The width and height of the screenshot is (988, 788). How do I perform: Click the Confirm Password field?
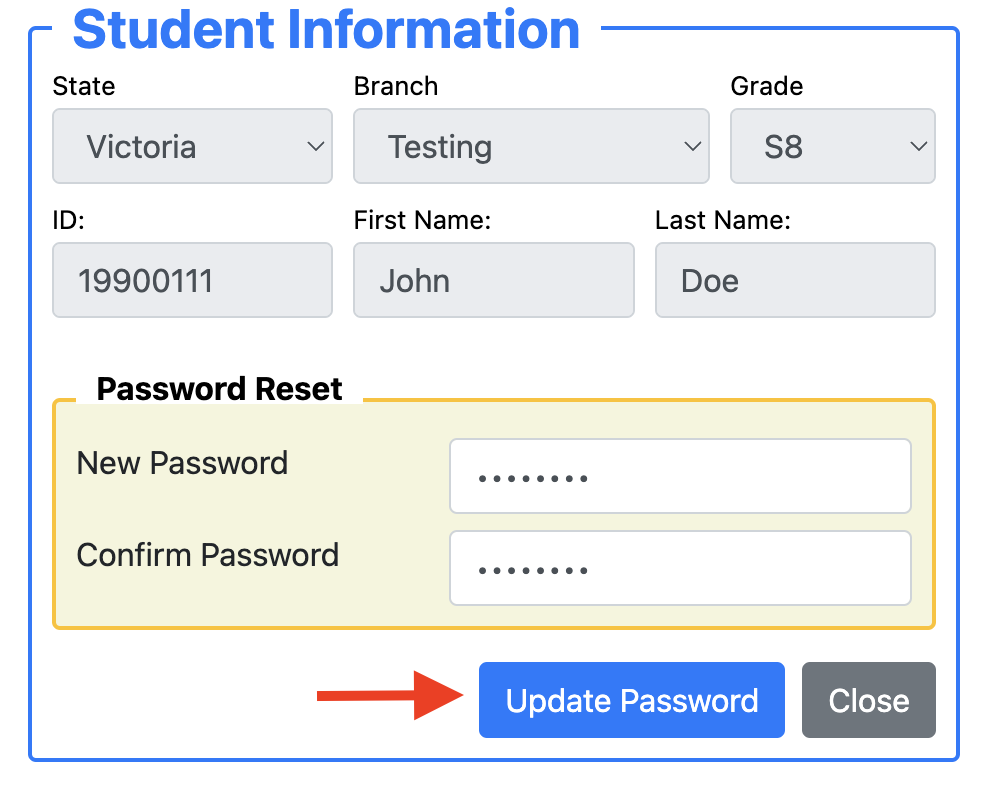point(680,568)
